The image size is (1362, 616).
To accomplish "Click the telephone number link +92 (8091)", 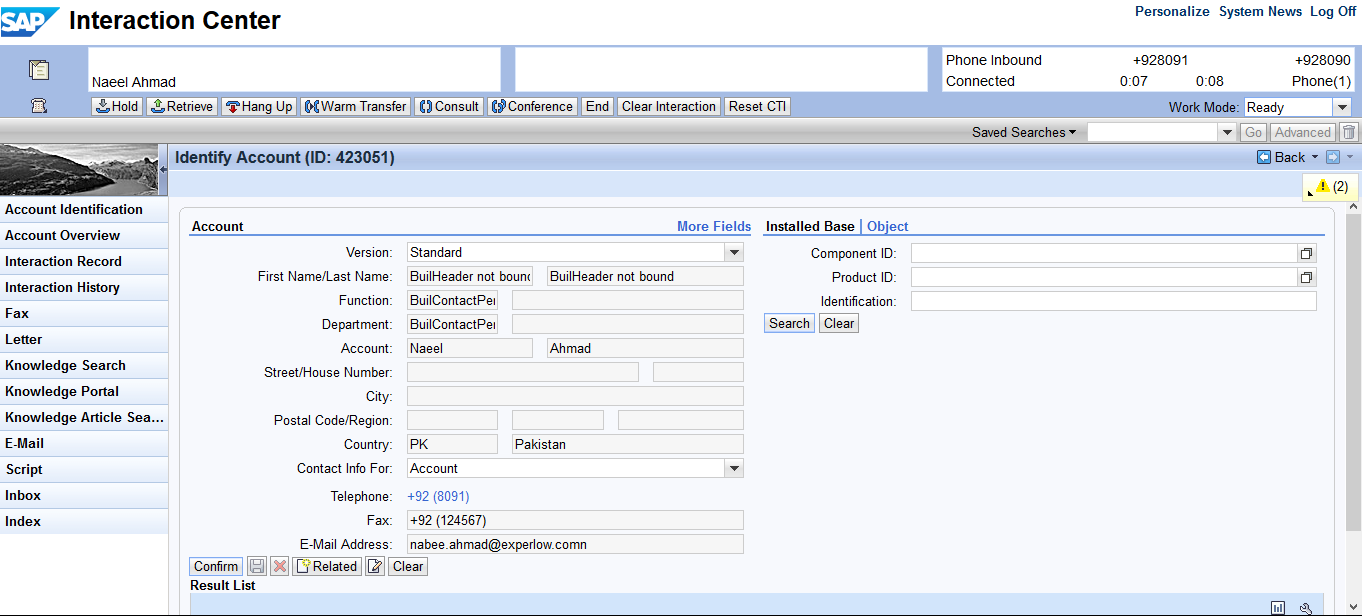I will pyautogui.click(x=438, y=496).
